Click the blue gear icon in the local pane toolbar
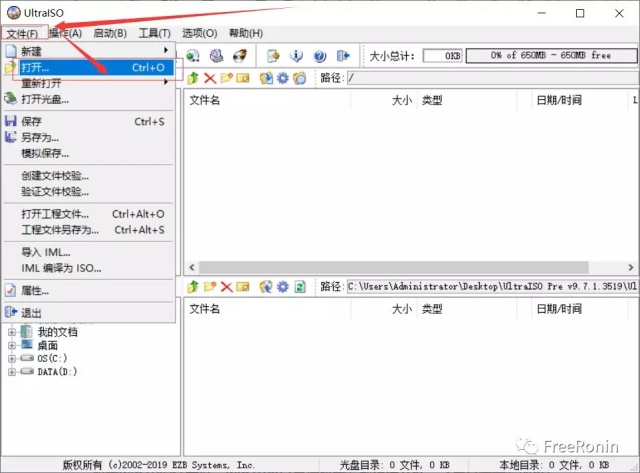Screen dimensions: 640x473 pos(282,286)
